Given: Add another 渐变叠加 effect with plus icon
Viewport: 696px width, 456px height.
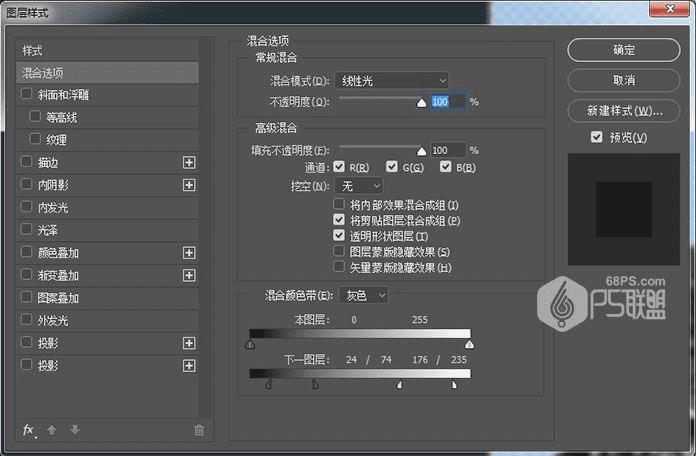Looking at the screenshot, I should (x=189, y=276).
